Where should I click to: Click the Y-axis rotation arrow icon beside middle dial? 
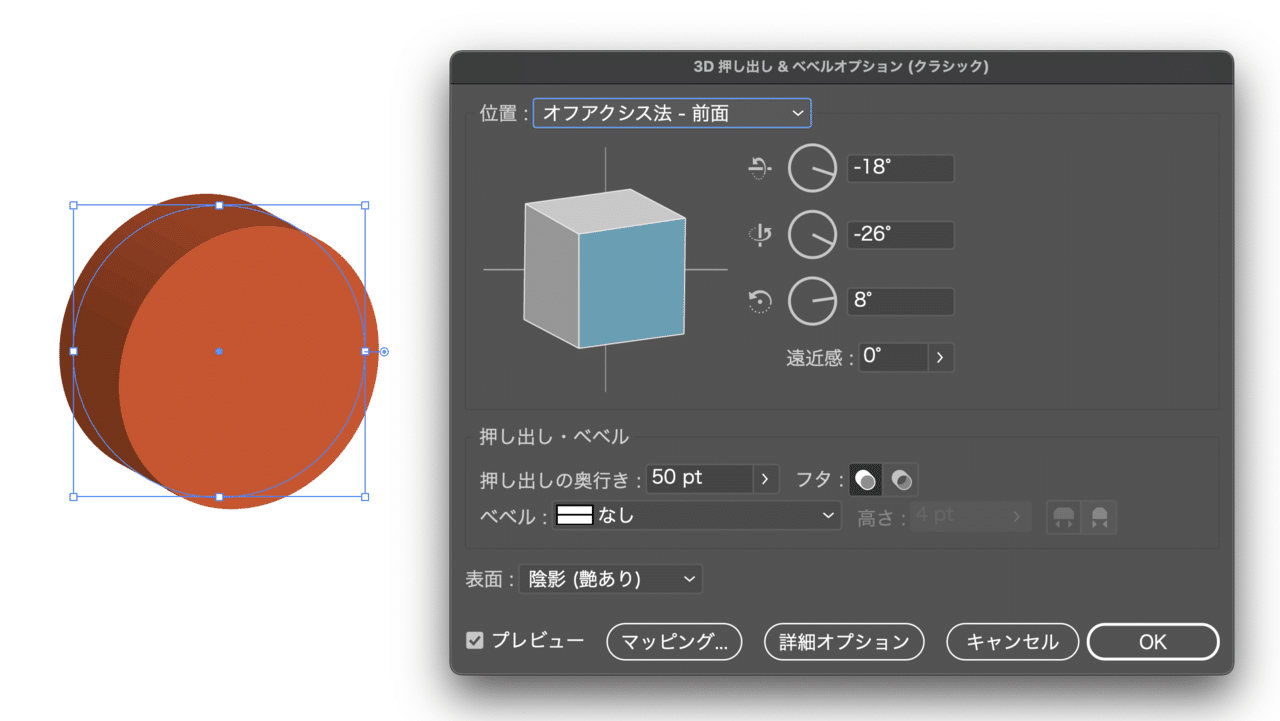(759, 234)
